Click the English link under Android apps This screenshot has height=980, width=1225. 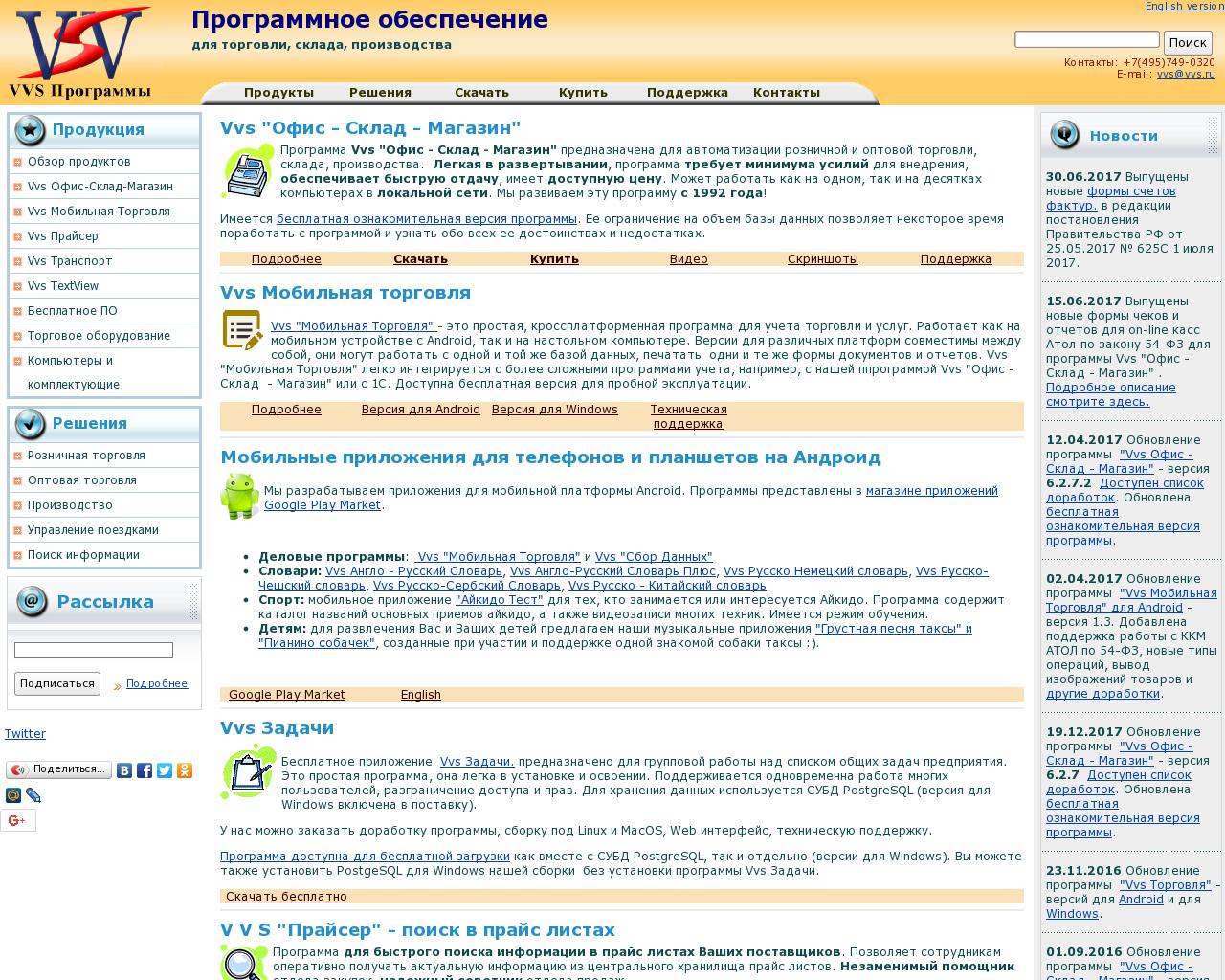[x=420, y=695]
